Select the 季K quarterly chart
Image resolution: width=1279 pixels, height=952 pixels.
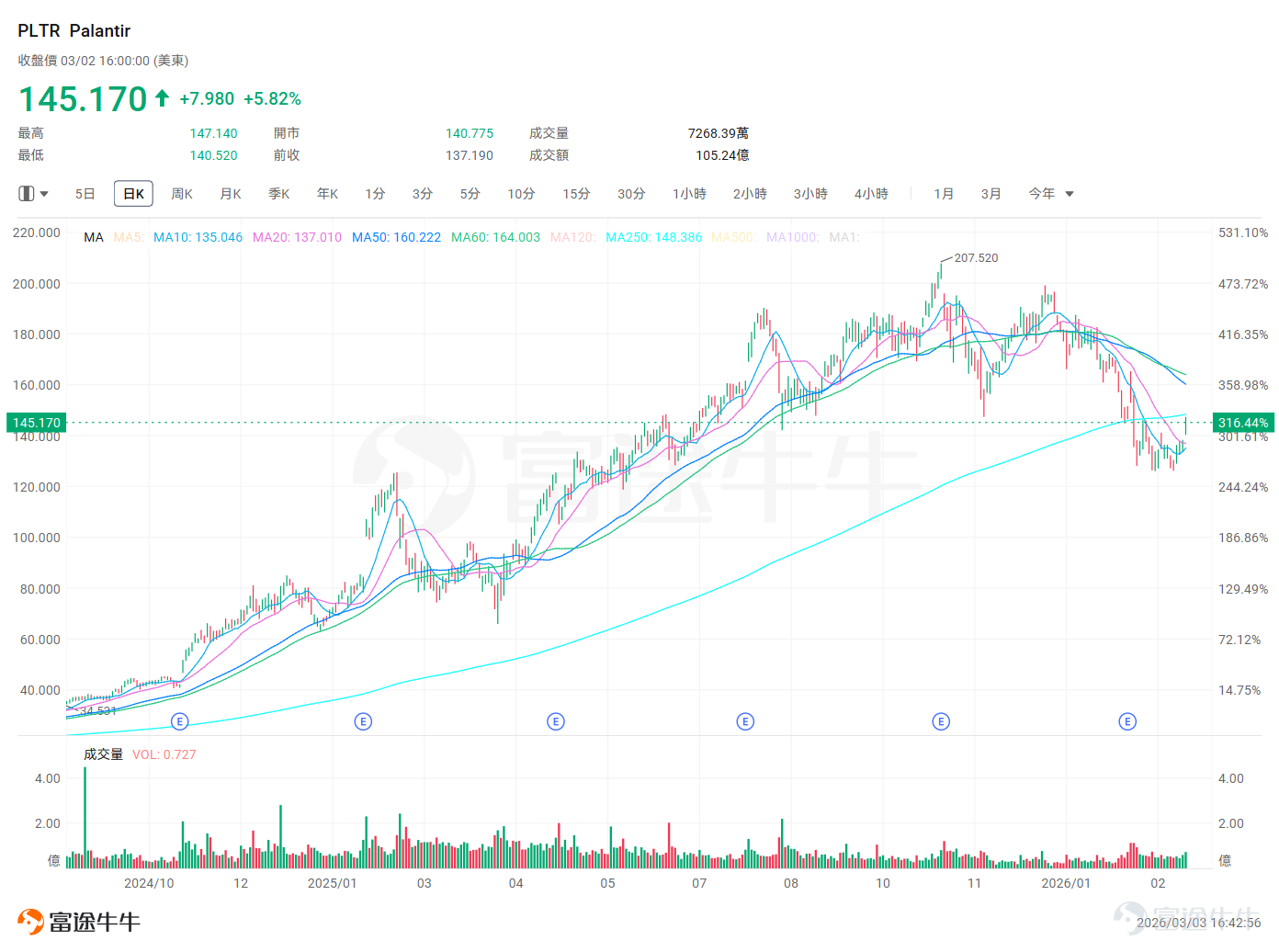tap(279, 194)
